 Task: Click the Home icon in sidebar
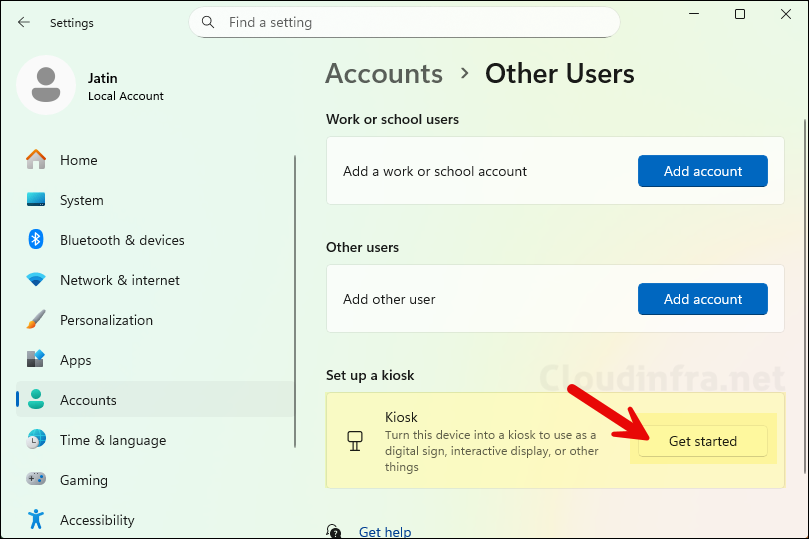coord(36,160)
